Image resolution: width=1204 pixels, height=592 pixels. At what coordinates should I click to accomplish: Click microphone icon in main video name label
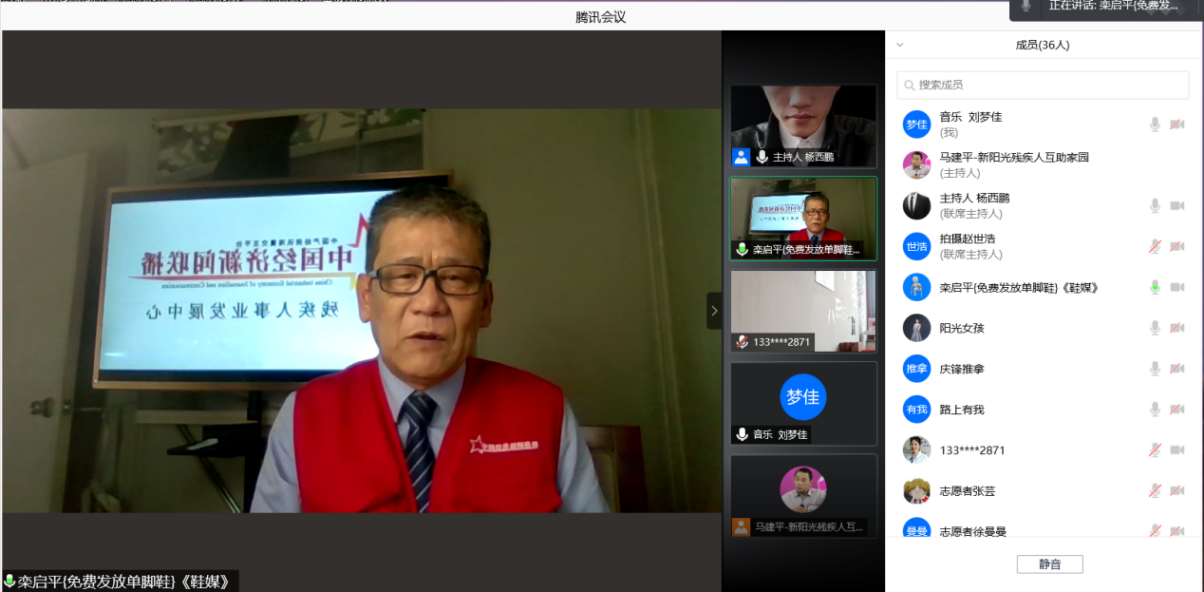10,581
